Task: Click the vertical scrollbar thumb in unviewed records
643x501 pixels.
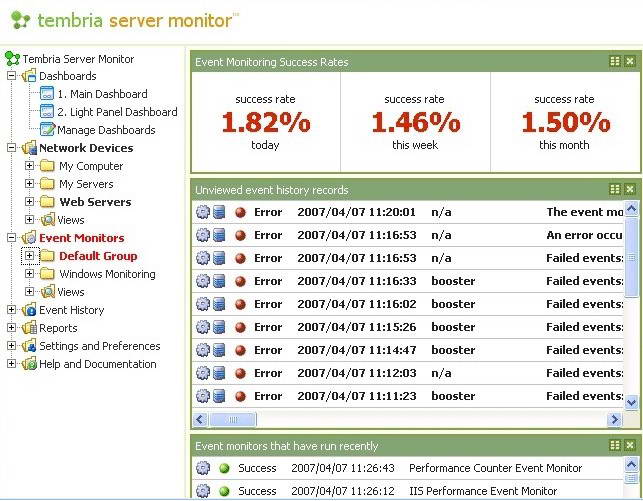Action: (632, 257)
